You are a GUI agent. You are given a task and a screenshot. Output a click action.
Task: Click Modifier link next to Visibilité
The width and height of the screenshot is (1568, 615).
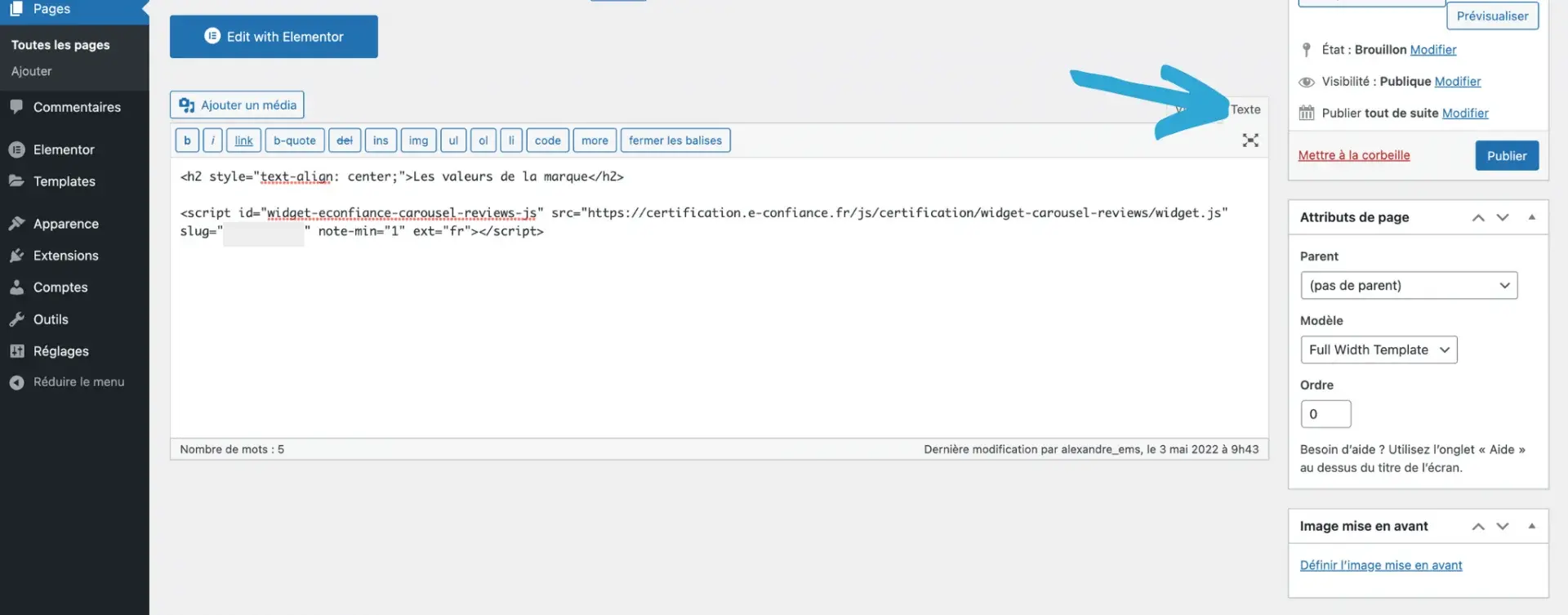tap(1458, 82)
